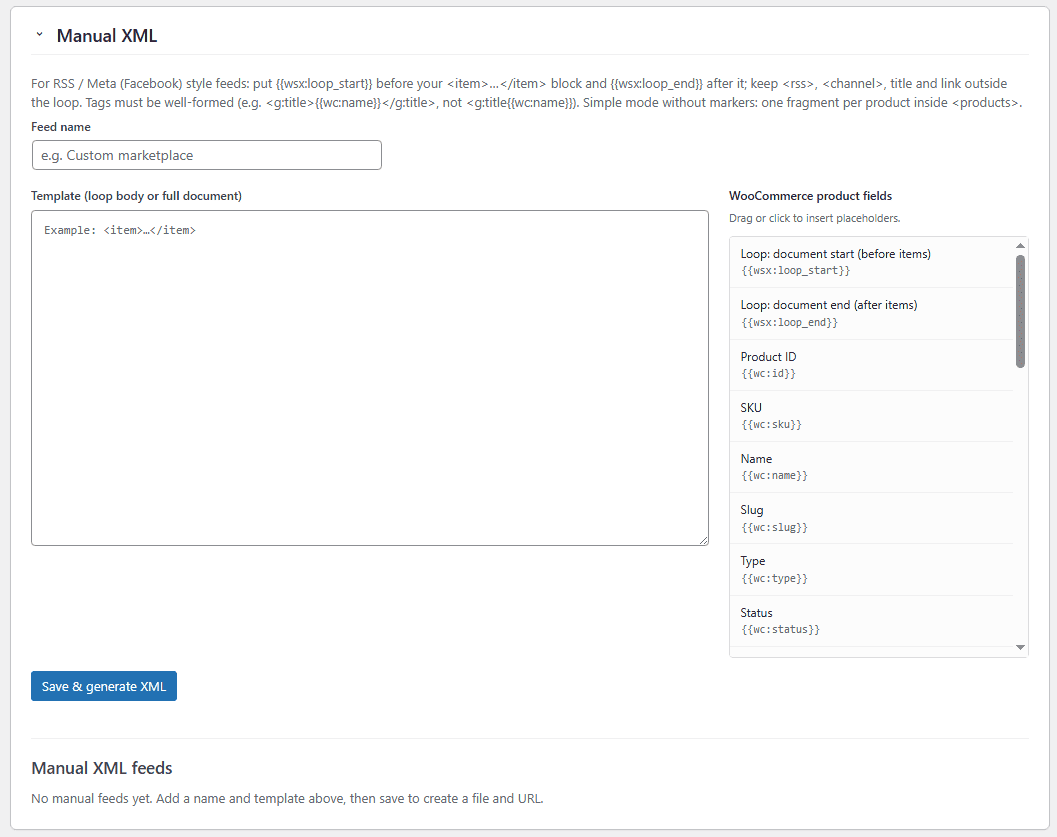
Task: Click the Manual XML section heading
Action: (107, 36)
